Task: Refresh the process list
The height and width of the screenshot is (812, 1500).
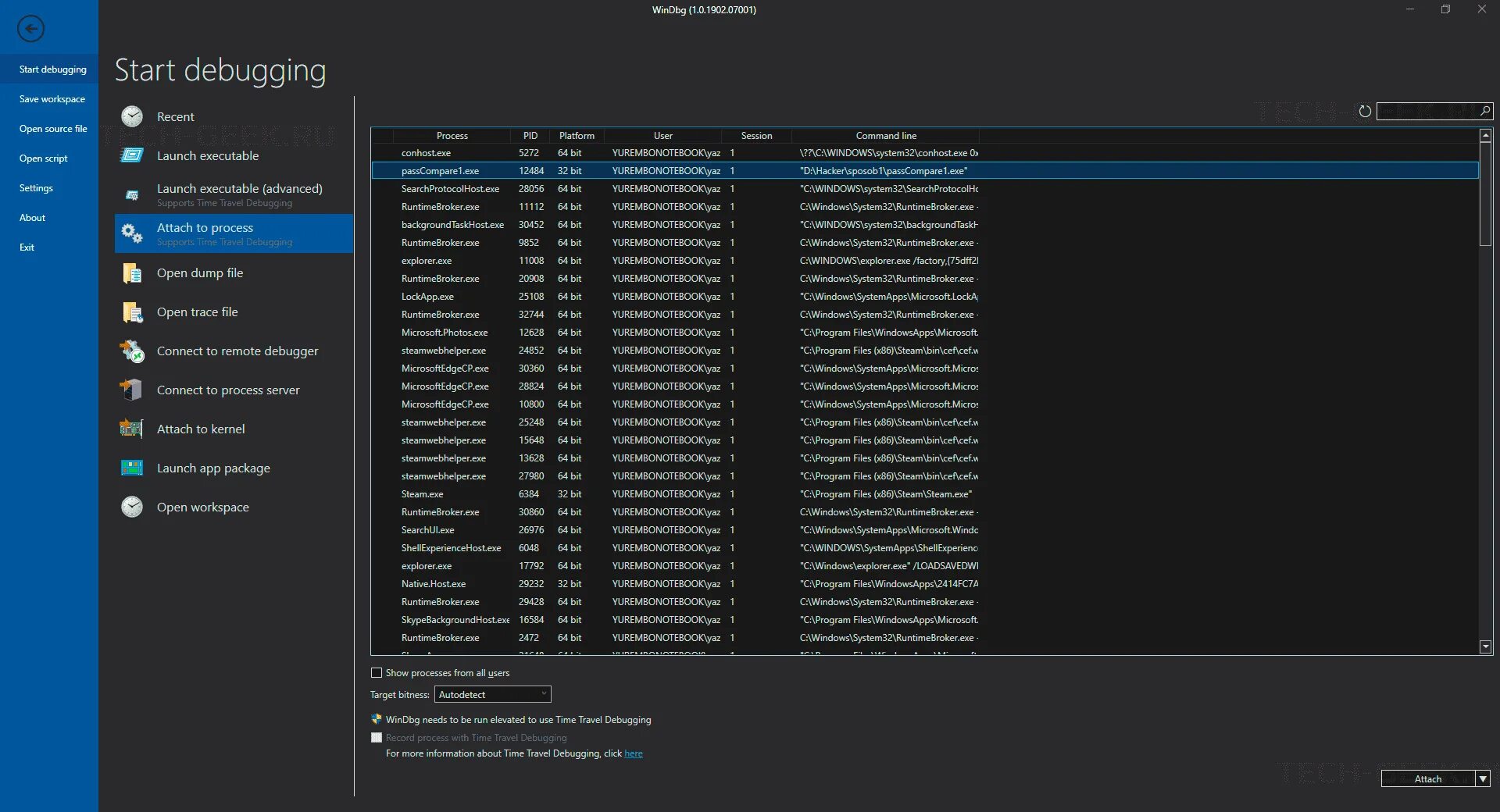Action: 1365,111
